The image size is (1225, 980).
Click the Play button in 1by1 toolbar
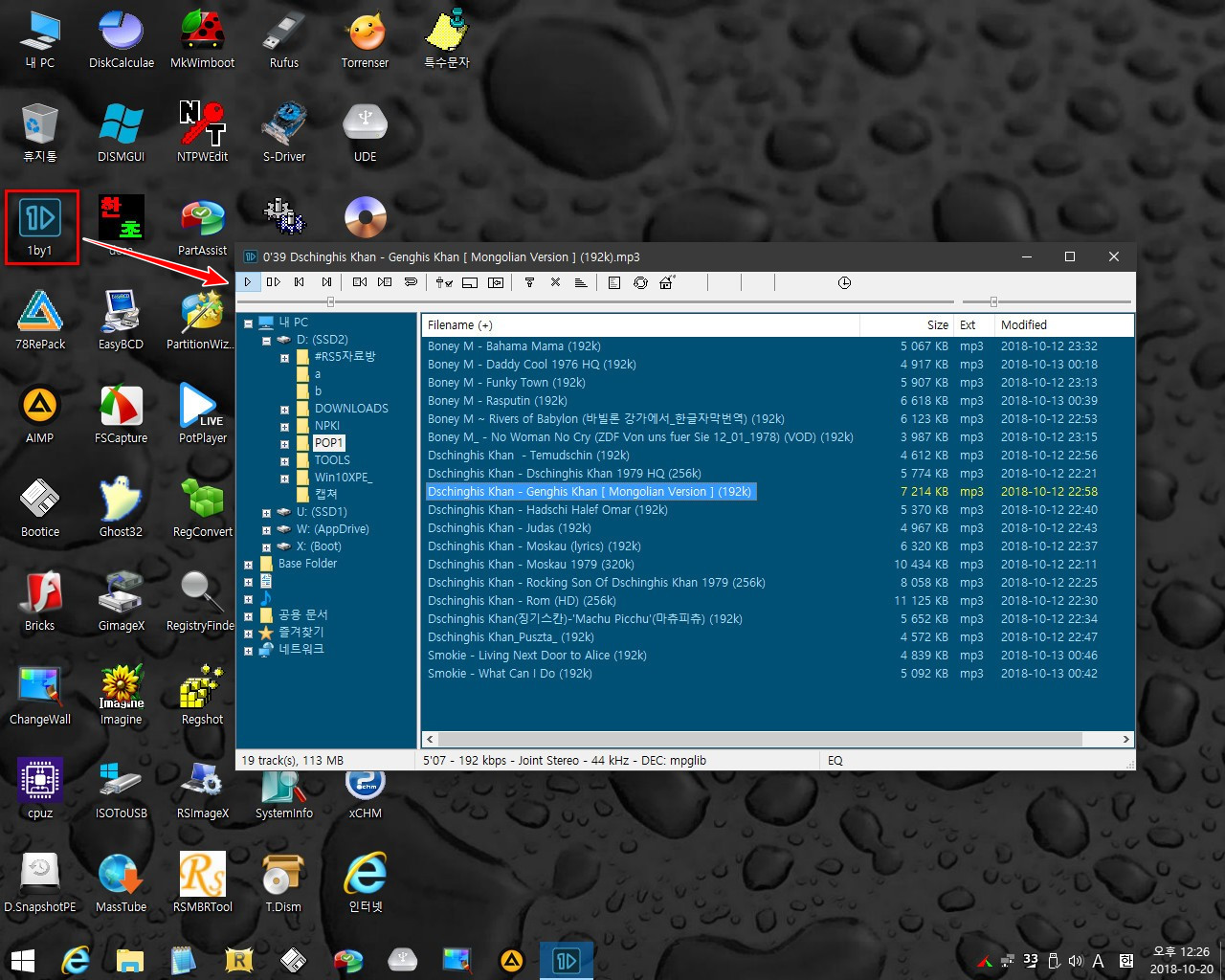(247, 282)
